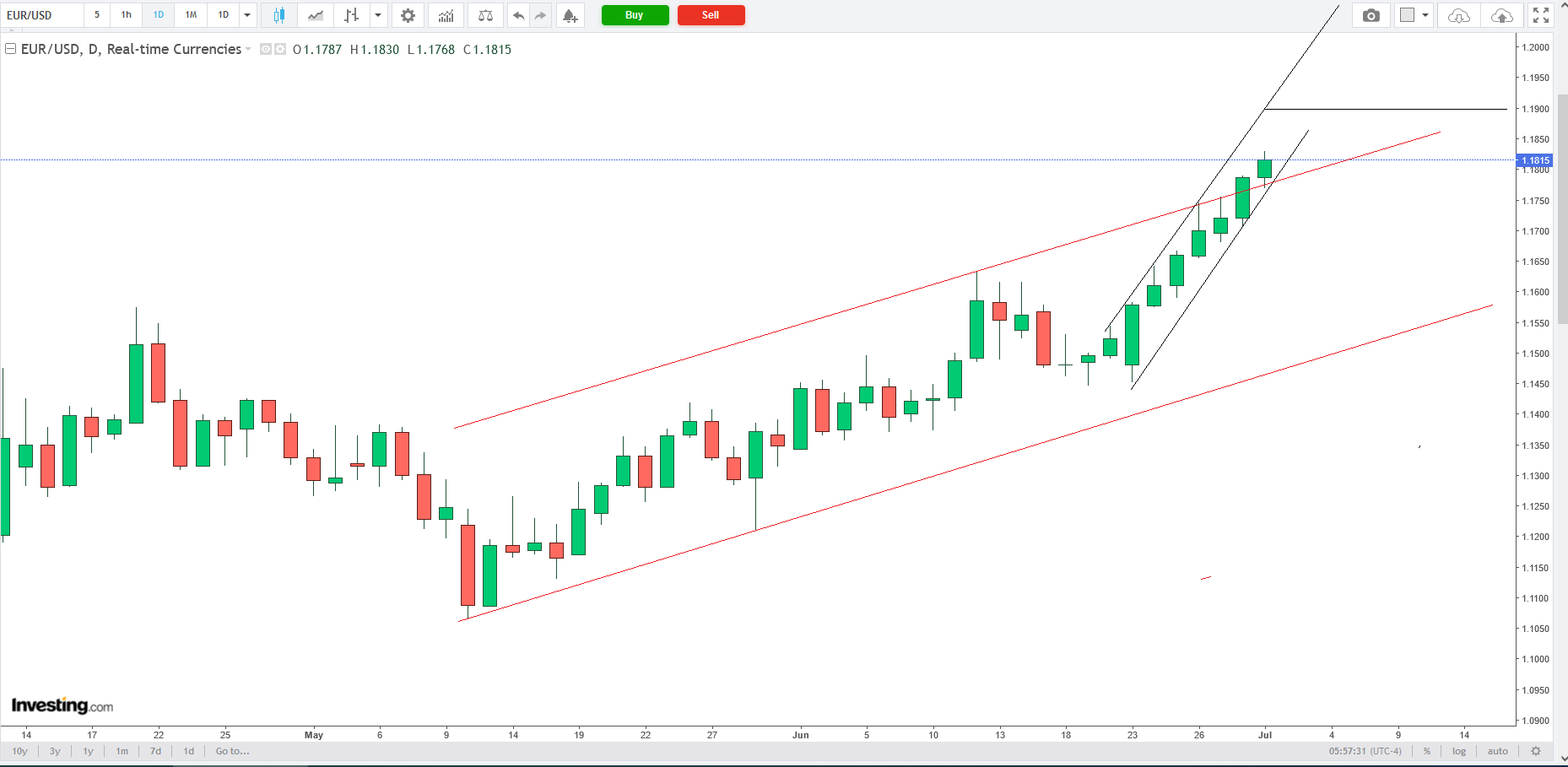Click the compare scales icon

click(485, 15)
